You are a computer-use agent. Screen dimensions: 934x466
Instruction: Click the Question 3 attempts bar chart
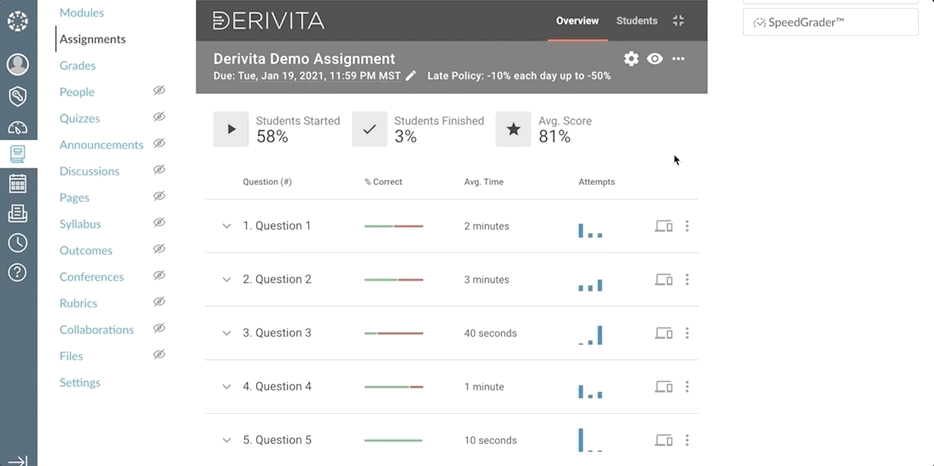pos(591,335)
